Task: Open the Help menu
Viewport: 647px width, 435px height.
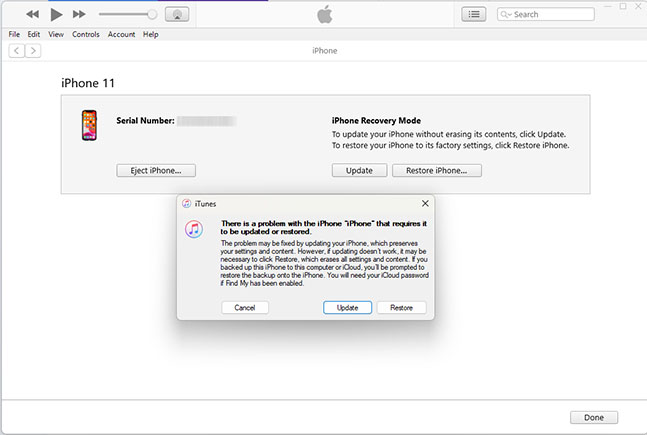Action: pyautogui.click(x=151, y=34)
